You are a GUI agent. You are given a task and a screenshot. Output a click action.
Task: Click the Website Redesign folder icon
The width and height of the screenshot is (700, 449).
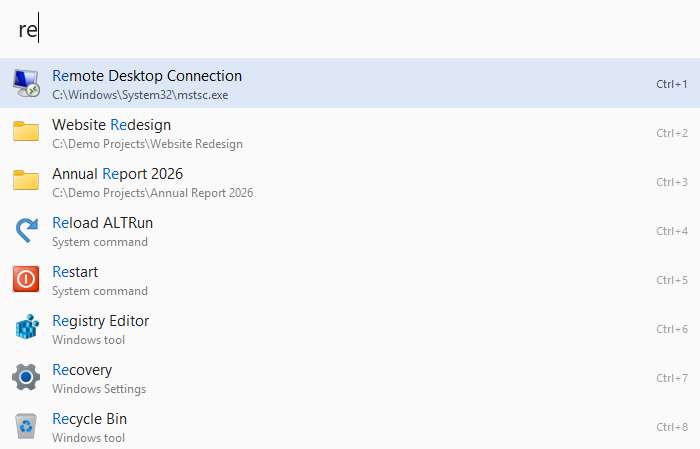pos(26,131)
